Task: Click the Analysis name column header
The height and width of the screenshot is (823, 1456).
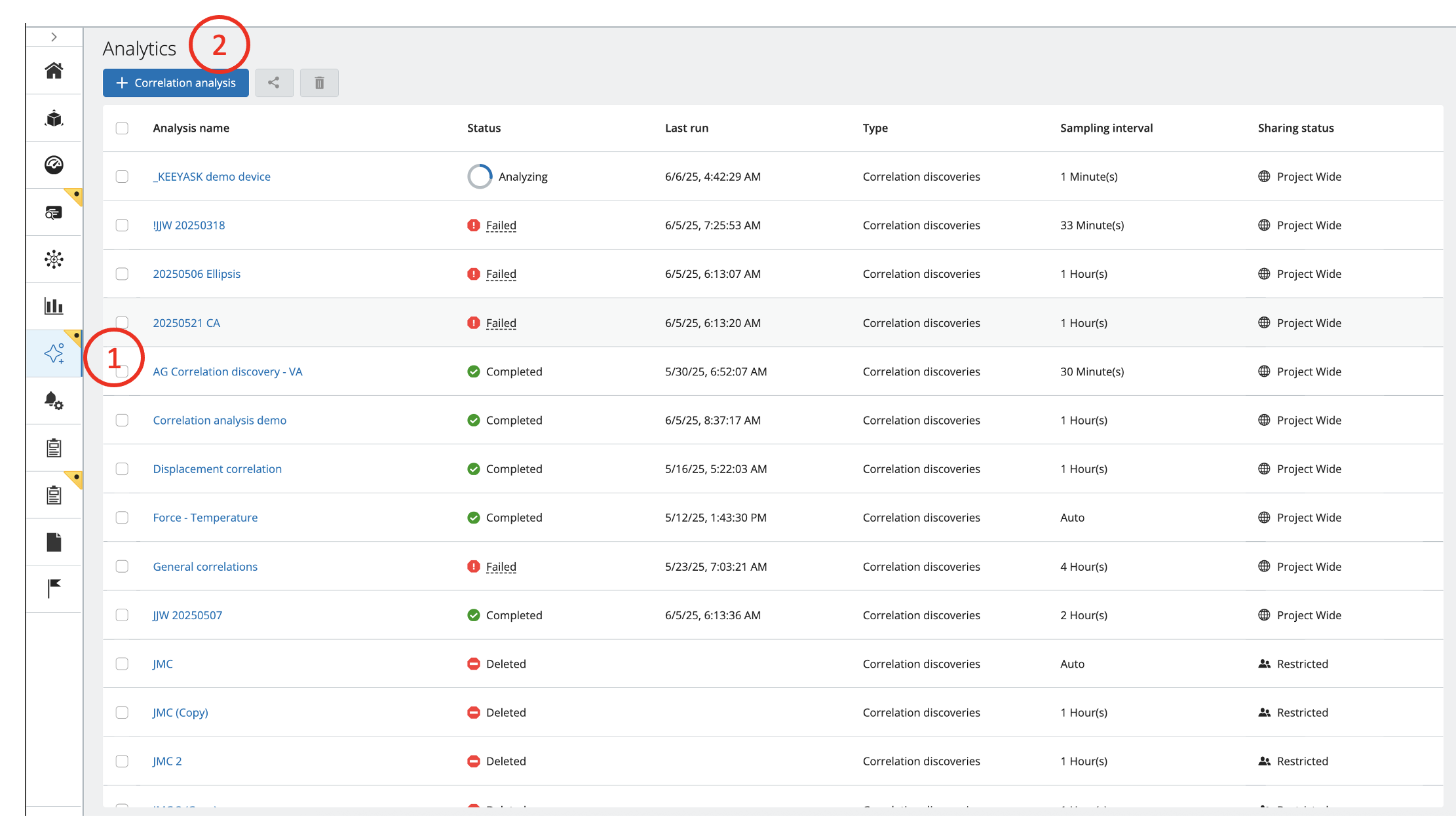Action: point(191,128)
